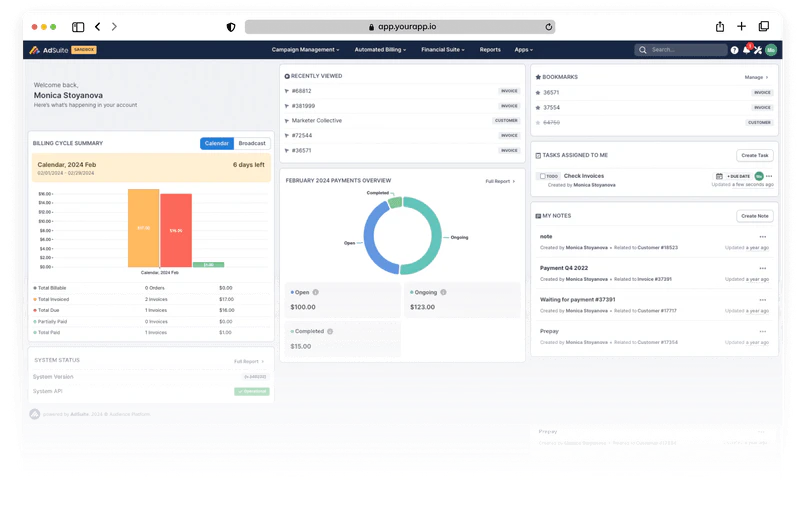Click info icon next to Ongoing payments
Image resolution: width=800 pixels, height=529 pixels.
click(443, 292)
